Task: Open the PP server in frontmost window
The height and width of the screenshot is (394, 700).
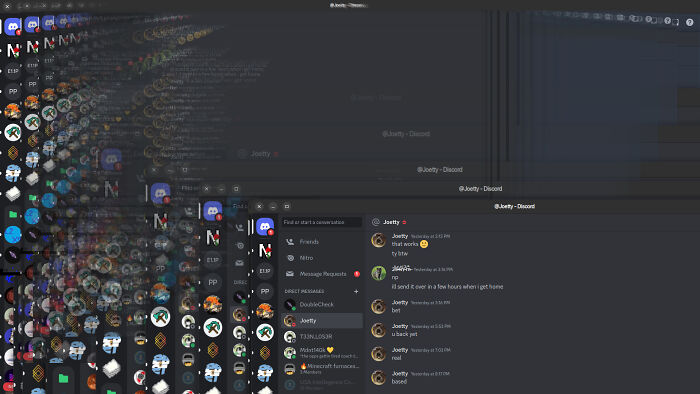Action: coord(265,291)
